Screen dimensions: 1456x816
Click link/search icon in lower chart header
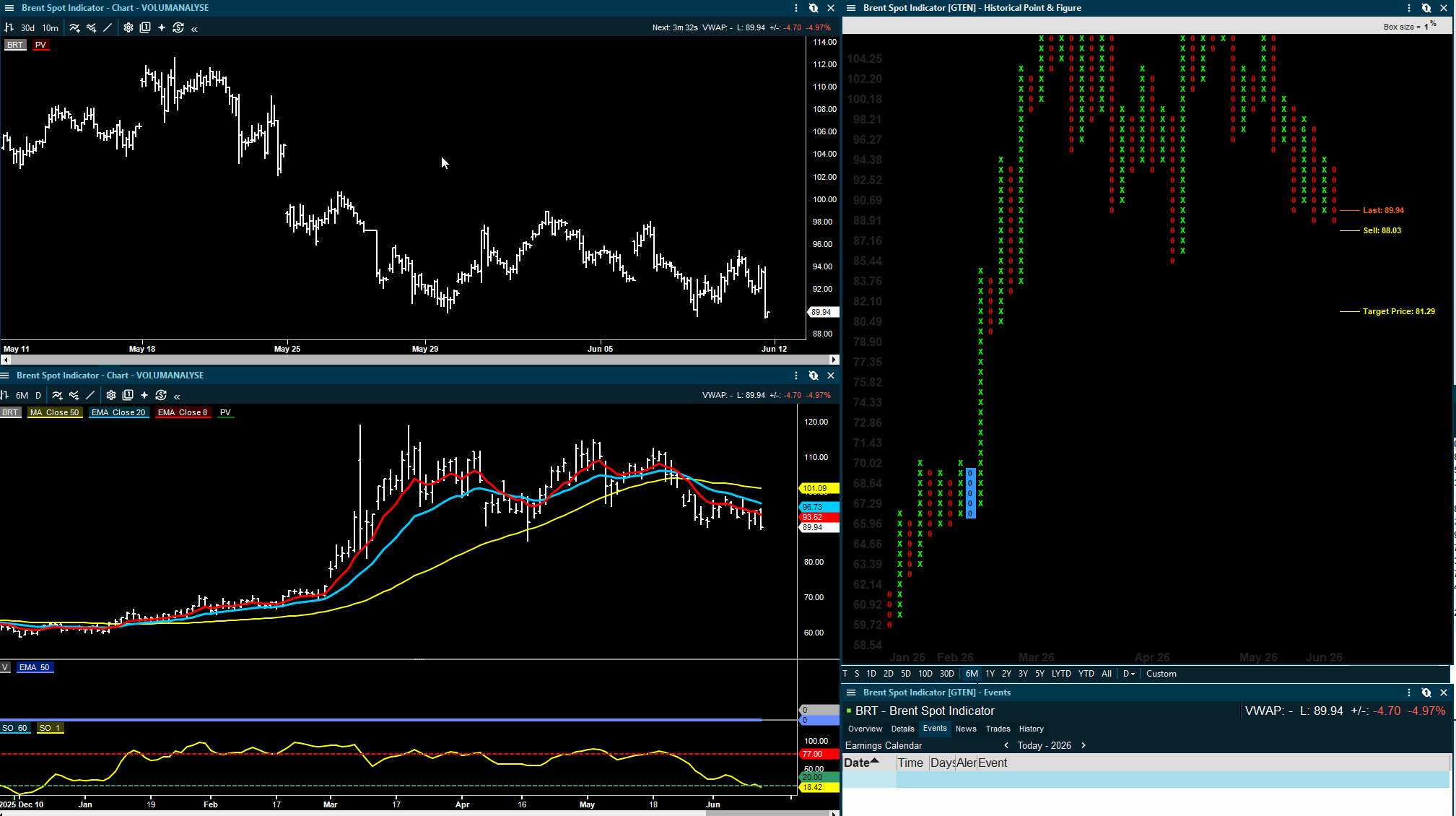814,376
